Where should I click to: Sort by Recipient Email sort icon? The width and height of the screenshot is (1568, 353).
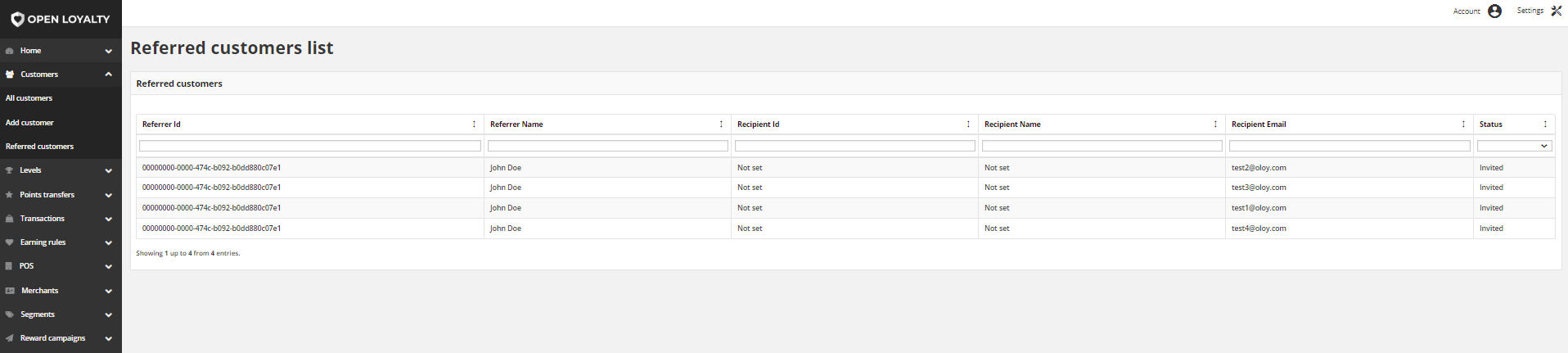(1463, 124)
